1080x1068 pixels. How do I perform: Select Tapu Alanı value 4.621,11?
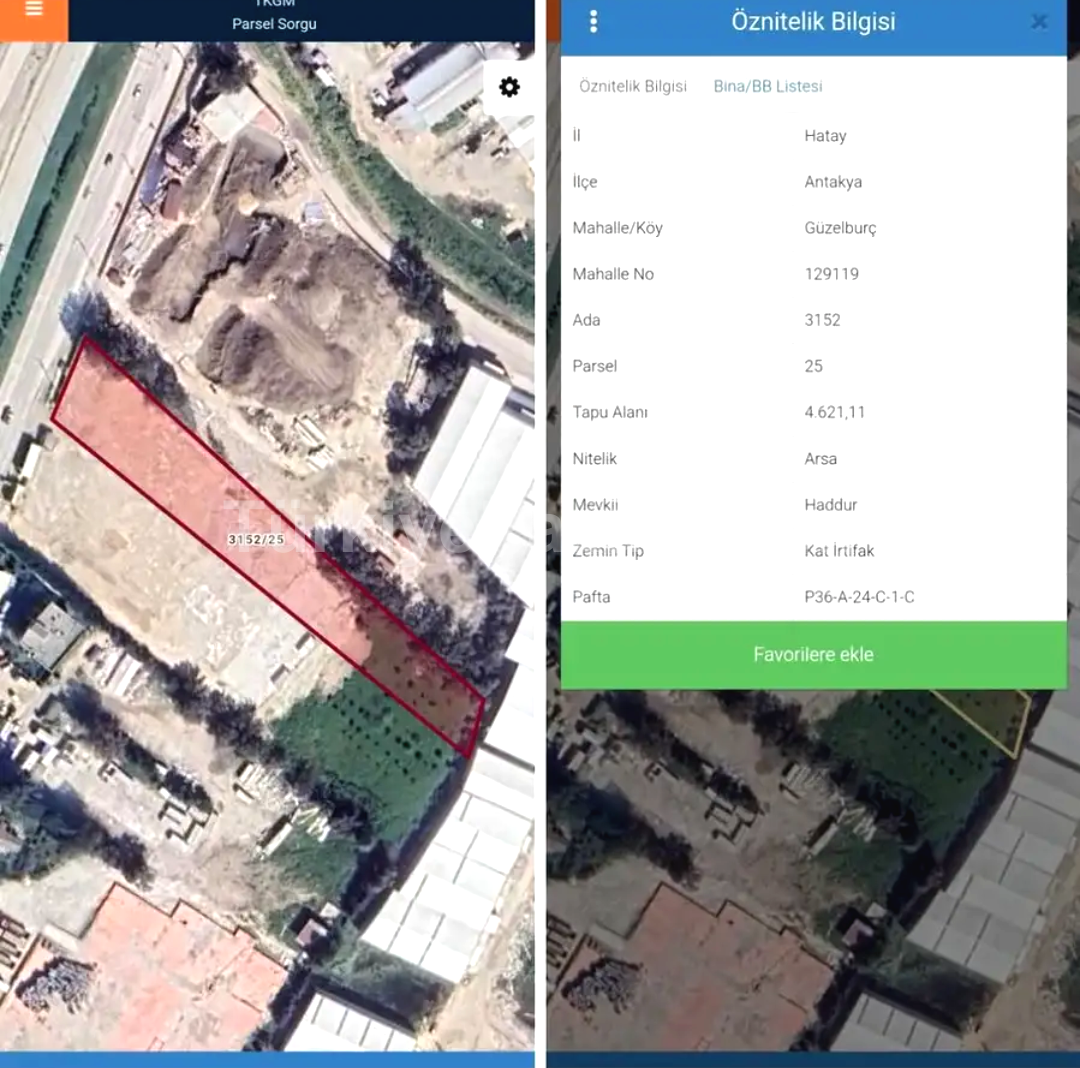click(834, 412)
